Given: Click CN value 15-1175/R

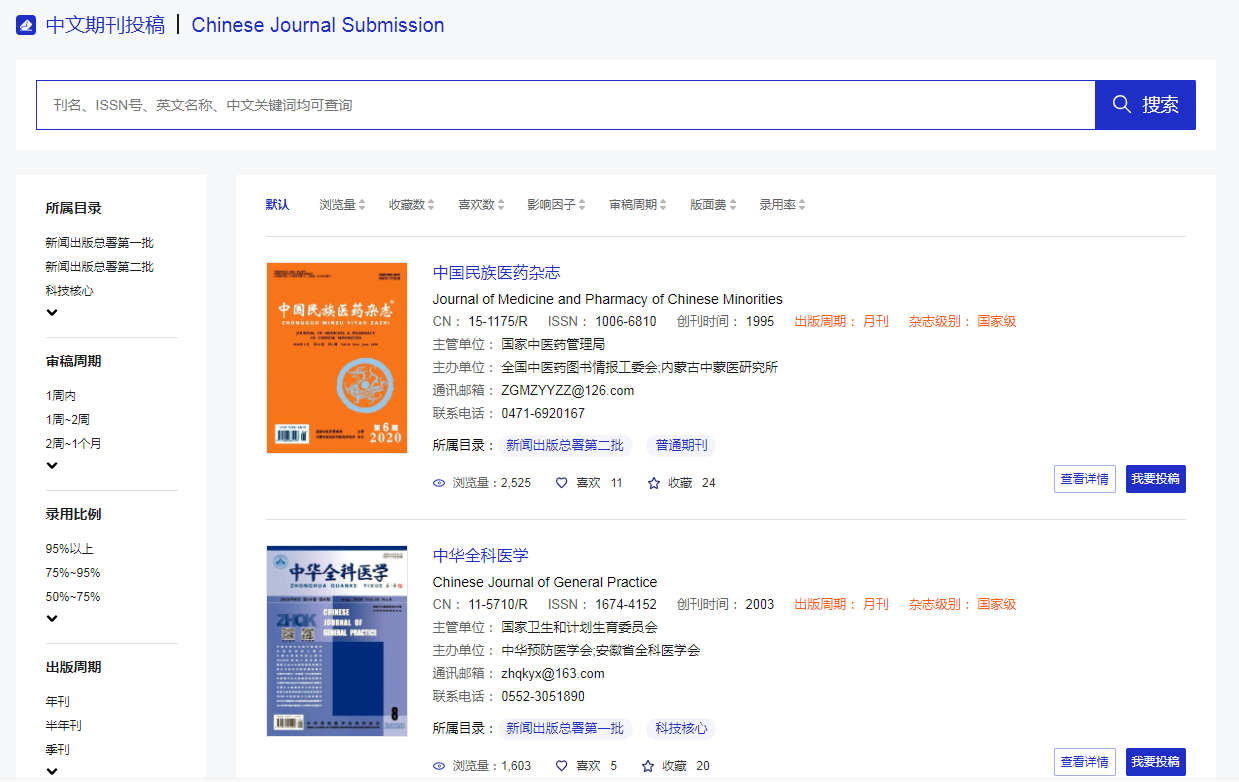Looking at the screenshot, I should (498, 322).
